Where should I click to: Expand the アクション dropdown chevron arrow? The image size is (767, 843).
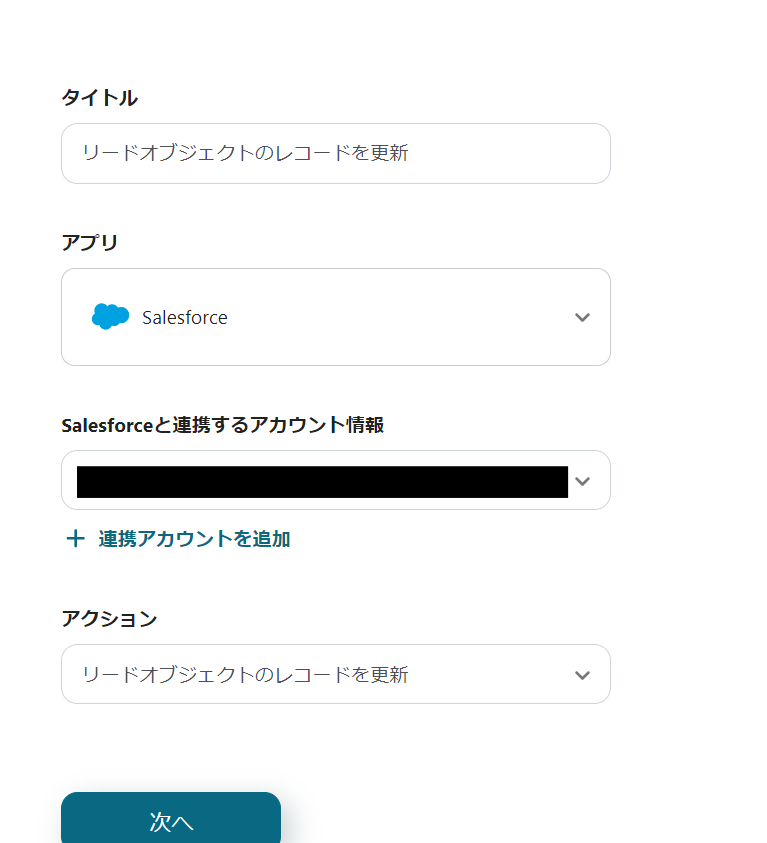(x=582, y=675)
